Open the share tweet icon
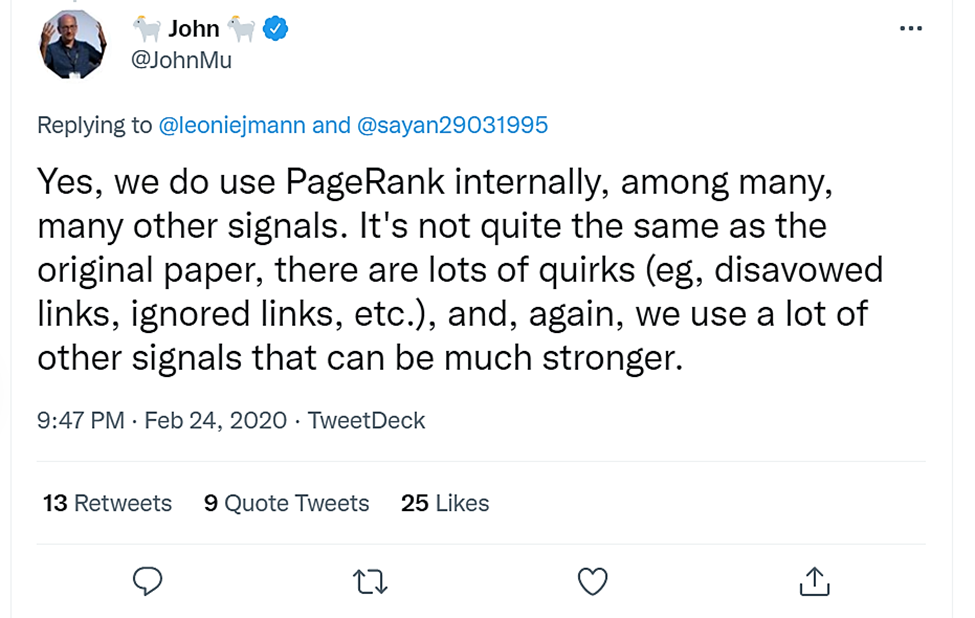975x618 pixels. pyautogui.click(x=815, y=580)
